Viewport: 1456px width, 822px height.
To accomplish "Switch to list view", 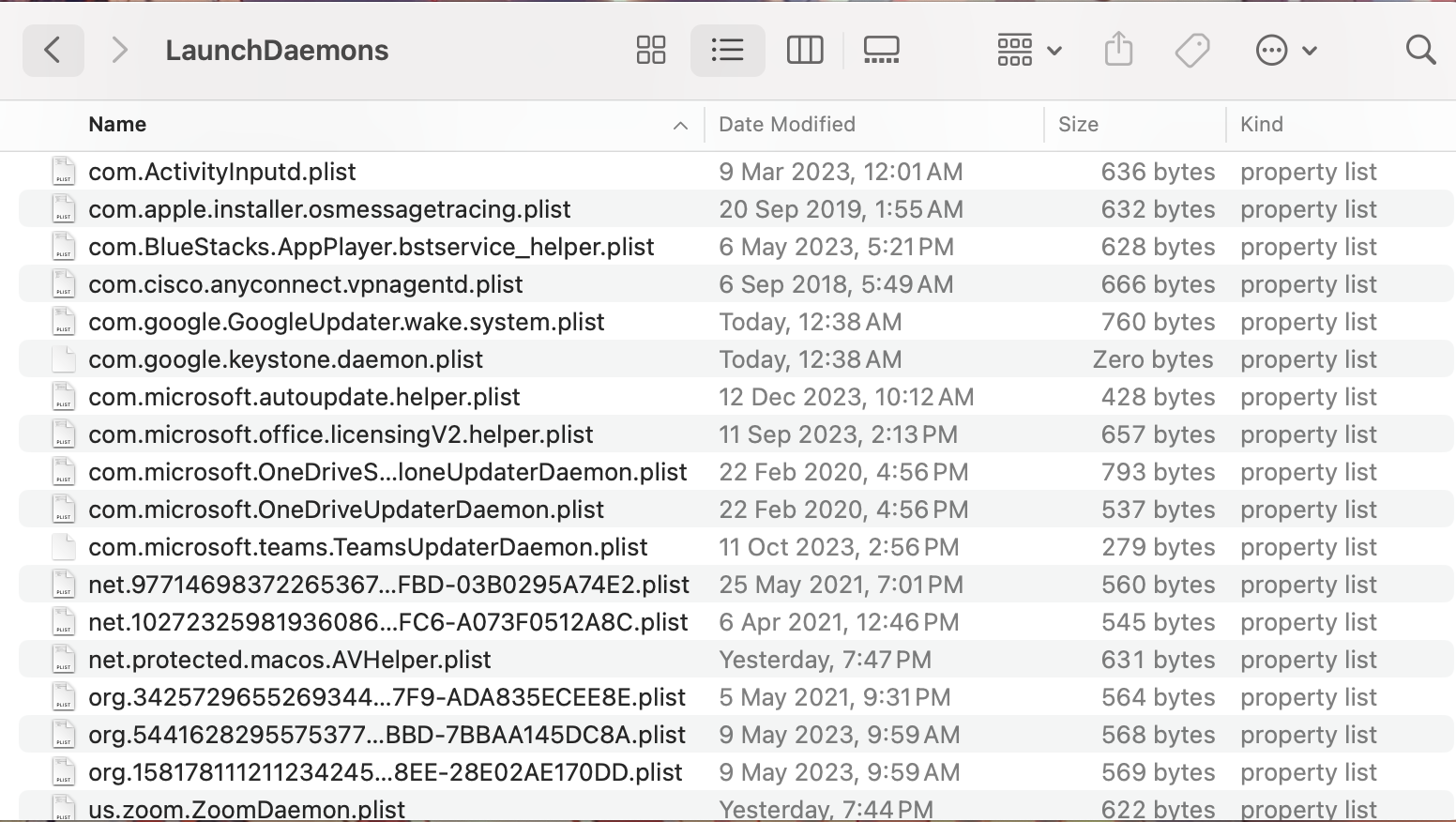I will click(727, 50).
